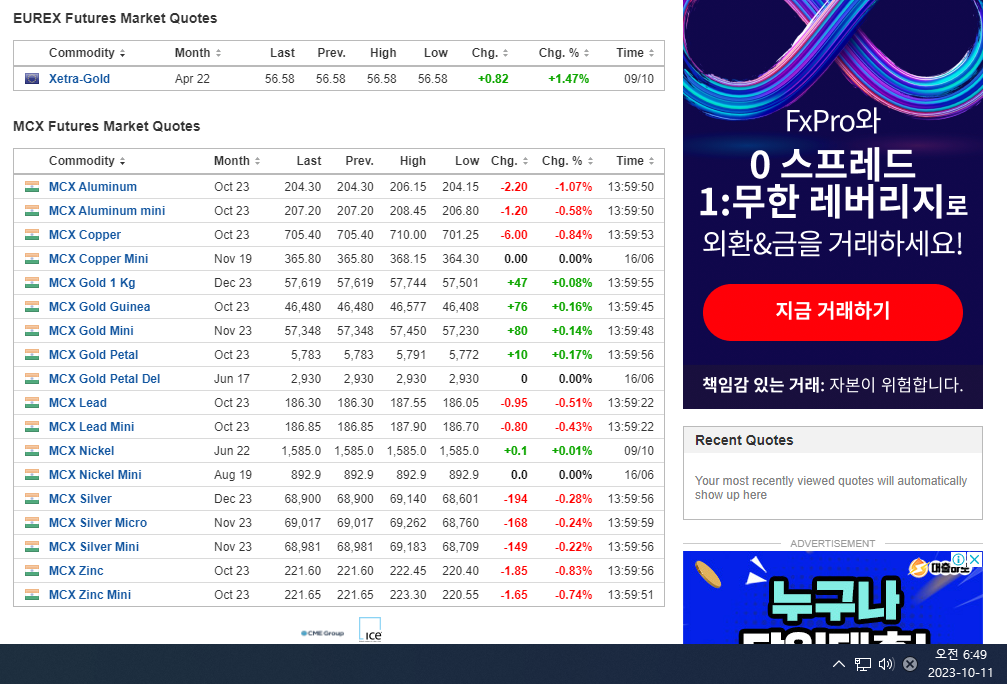Sort MCX table by Month
Viewport: 1007px width, 684px height.
click(237, 161)
